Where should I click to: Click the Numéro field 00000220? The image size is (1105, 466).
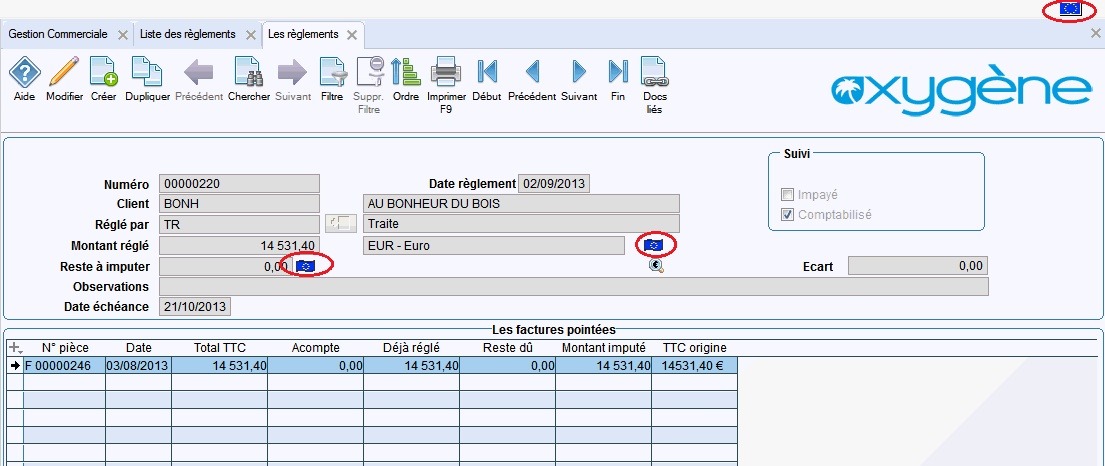[240, 184]
